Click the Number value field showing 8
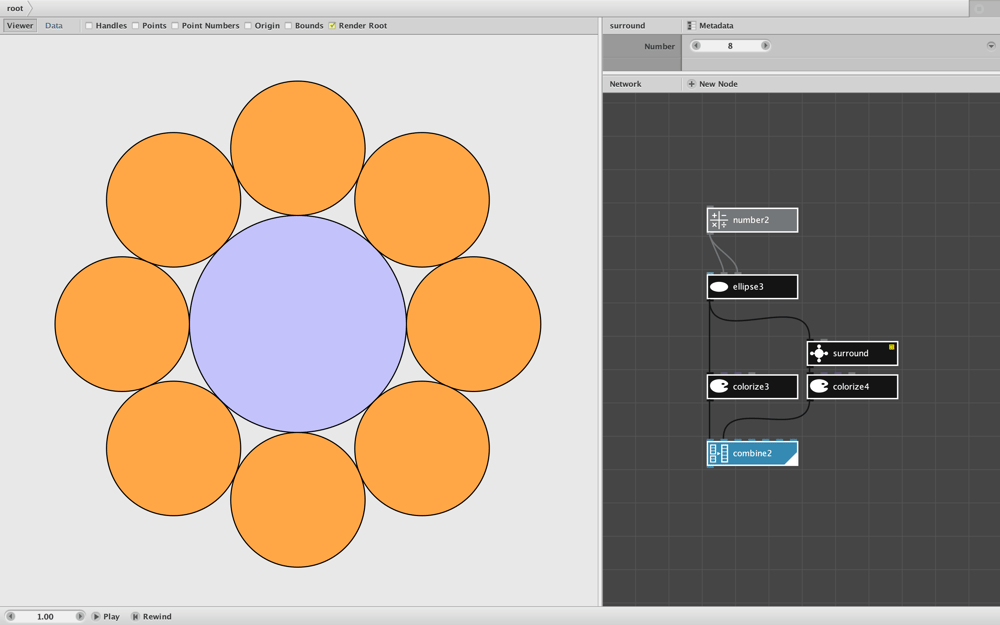 click(x=730, y=46)
